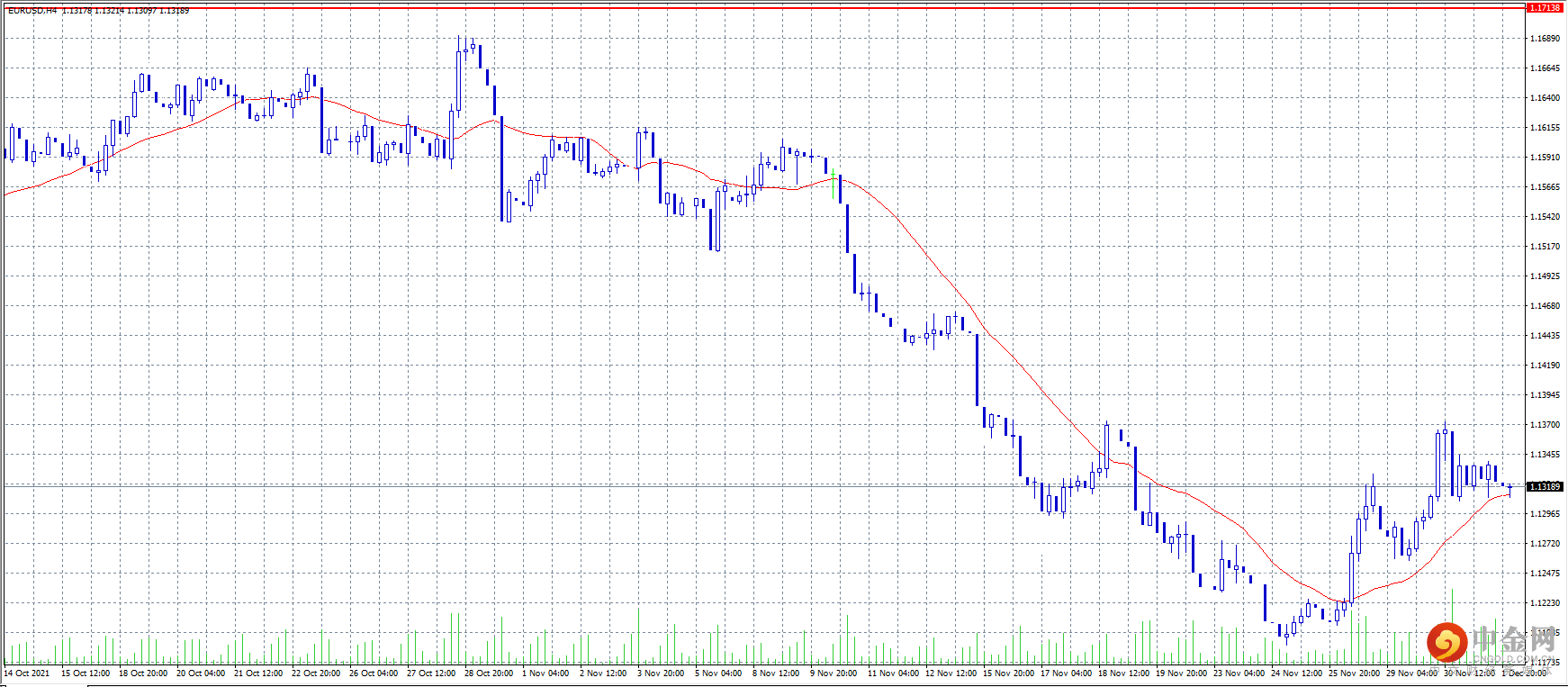Click the 1.15420 price axis label
The height and width of the screenshot is (687, 1568).
click(x=1545, y=217)
